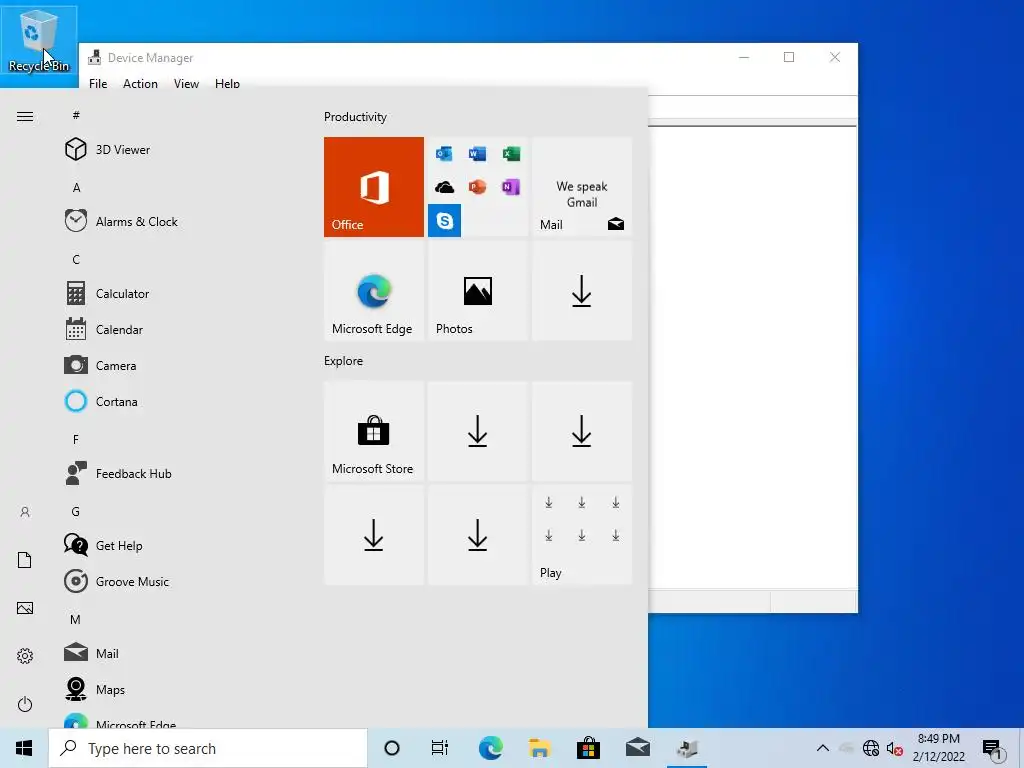Open OneDrive from the Office tile group
The width and height of the screenshot is (1024, 768).
[x=444, y=187]
